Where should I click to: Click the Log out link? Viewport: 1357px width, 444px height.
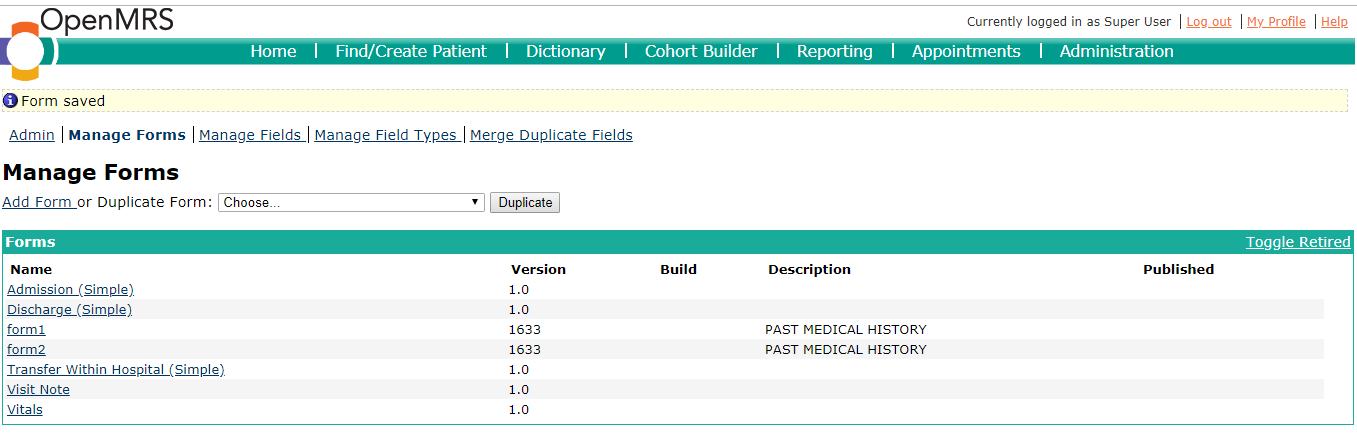(1209, 21)
